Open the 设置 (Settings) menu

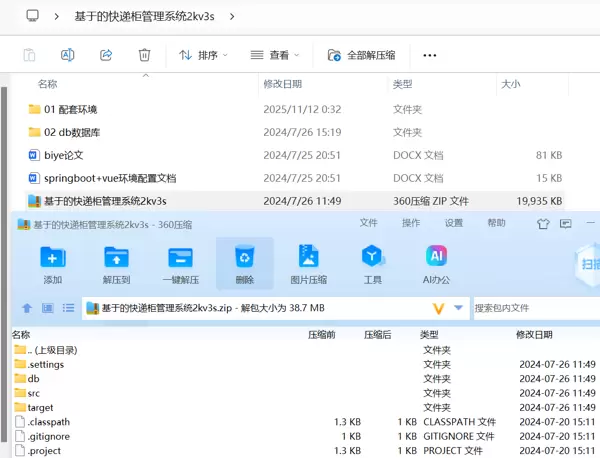(454, 223)
